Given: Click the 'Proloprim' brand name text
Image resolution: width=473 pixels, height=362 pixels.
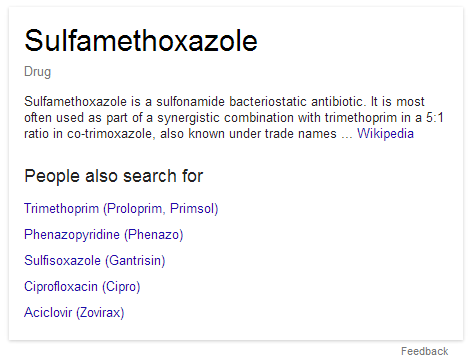Looking at the screenshot, I should click(x=134, y=209).
